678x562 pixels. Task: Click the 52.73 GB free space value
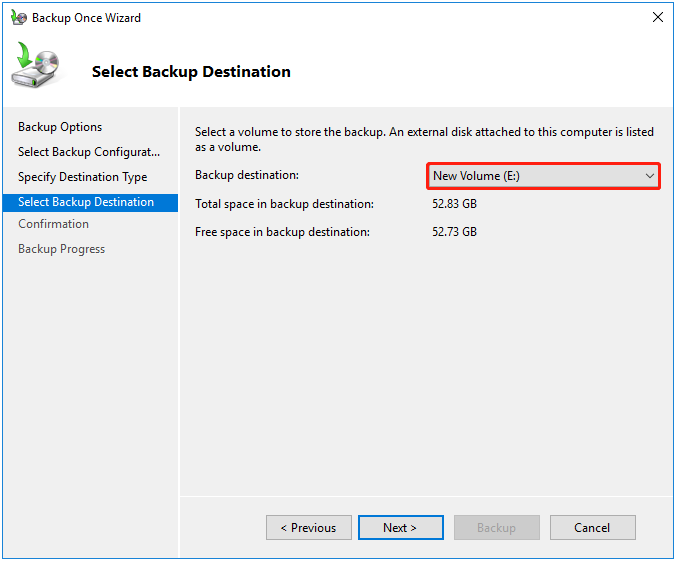(454, 232)
